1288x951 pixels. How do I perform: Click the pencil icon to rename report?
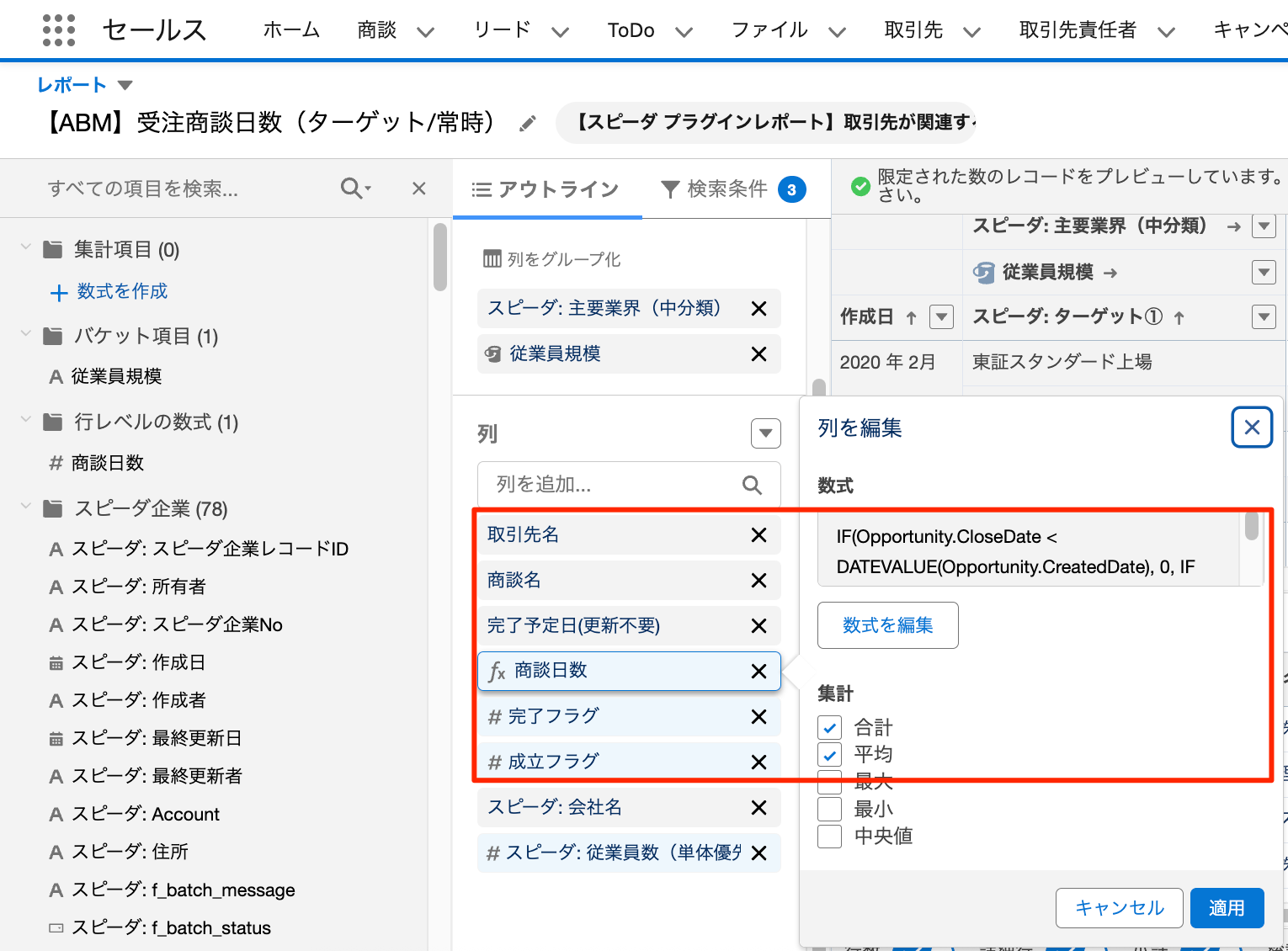click(x=528, y=124)
